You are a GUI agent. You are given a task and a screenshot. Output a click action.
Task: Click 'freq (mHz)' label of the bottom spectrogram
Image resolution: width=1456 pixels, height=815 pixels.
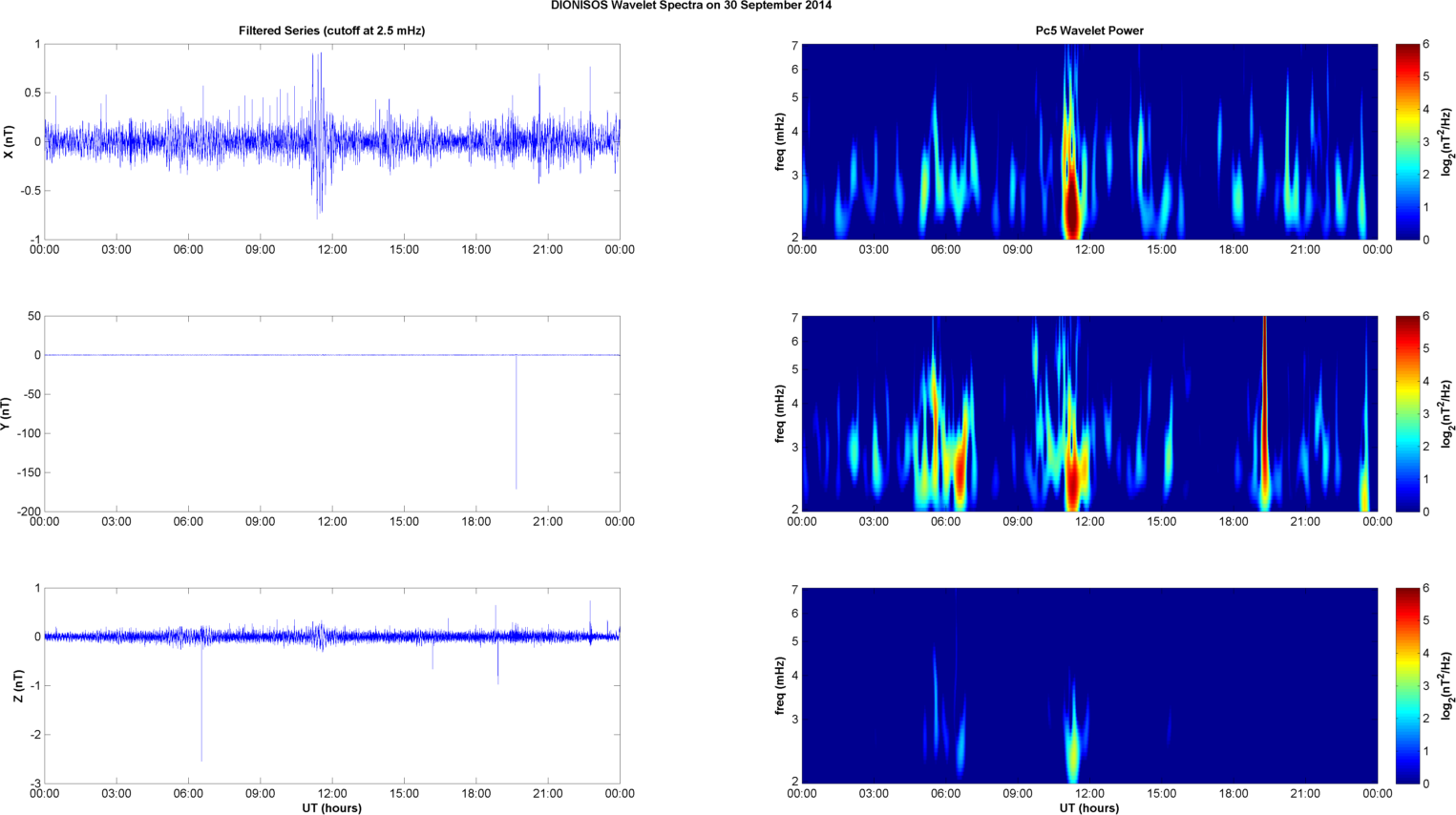coord(781,686)
